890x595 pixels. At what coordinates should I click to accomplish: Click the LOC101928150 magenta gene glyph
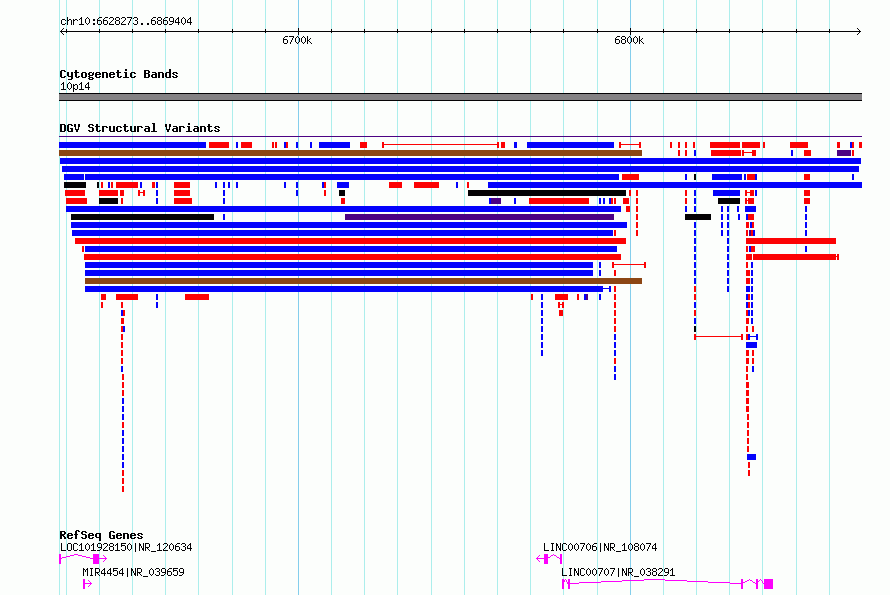pos(83,559)
